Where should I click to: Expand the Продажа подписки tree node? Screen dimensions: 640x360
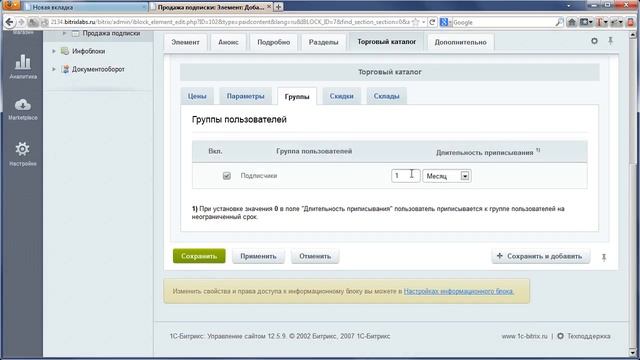point(64,33)
